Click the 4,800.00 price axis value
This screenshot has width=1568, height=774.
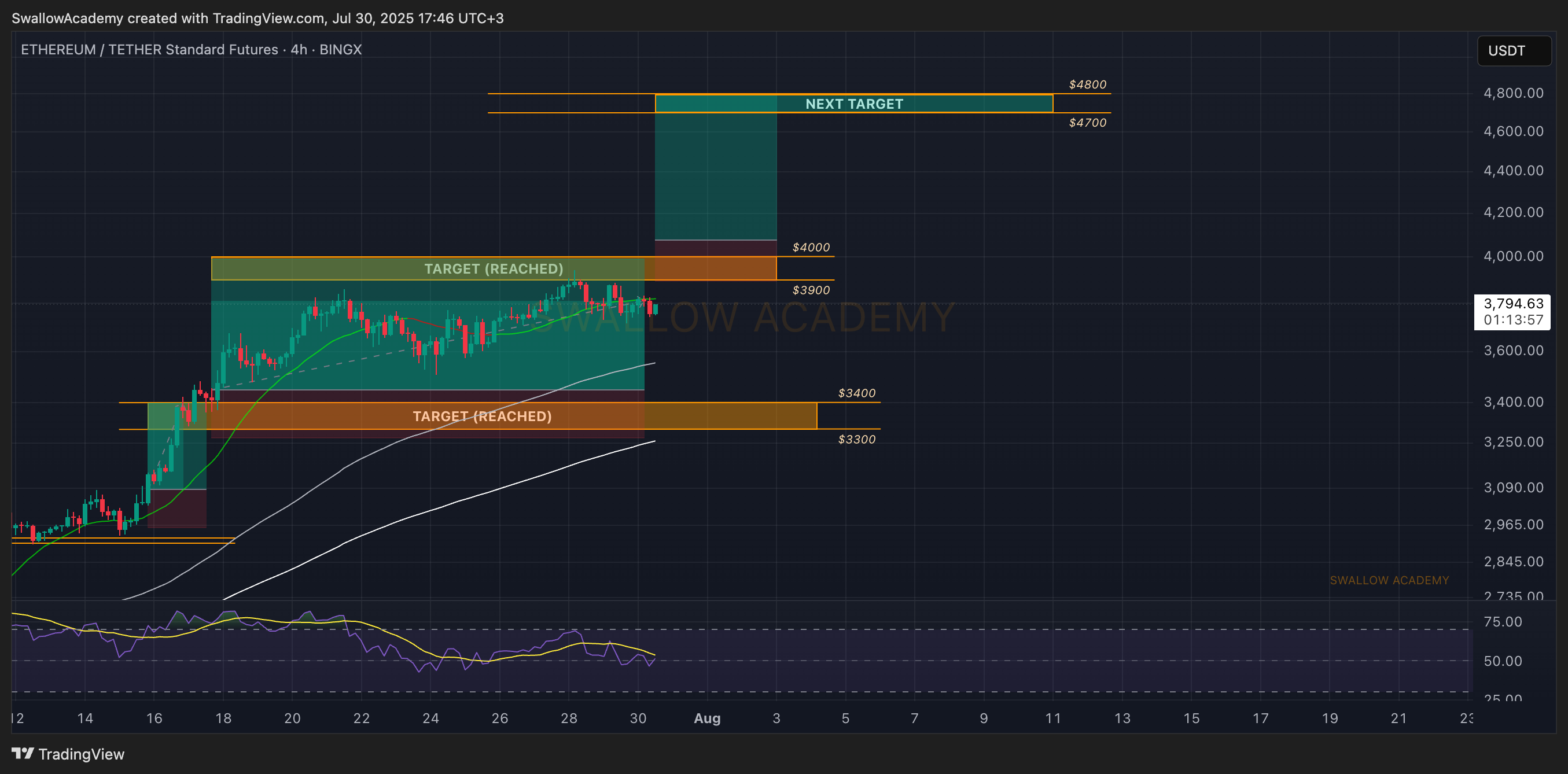(1513, 93)
